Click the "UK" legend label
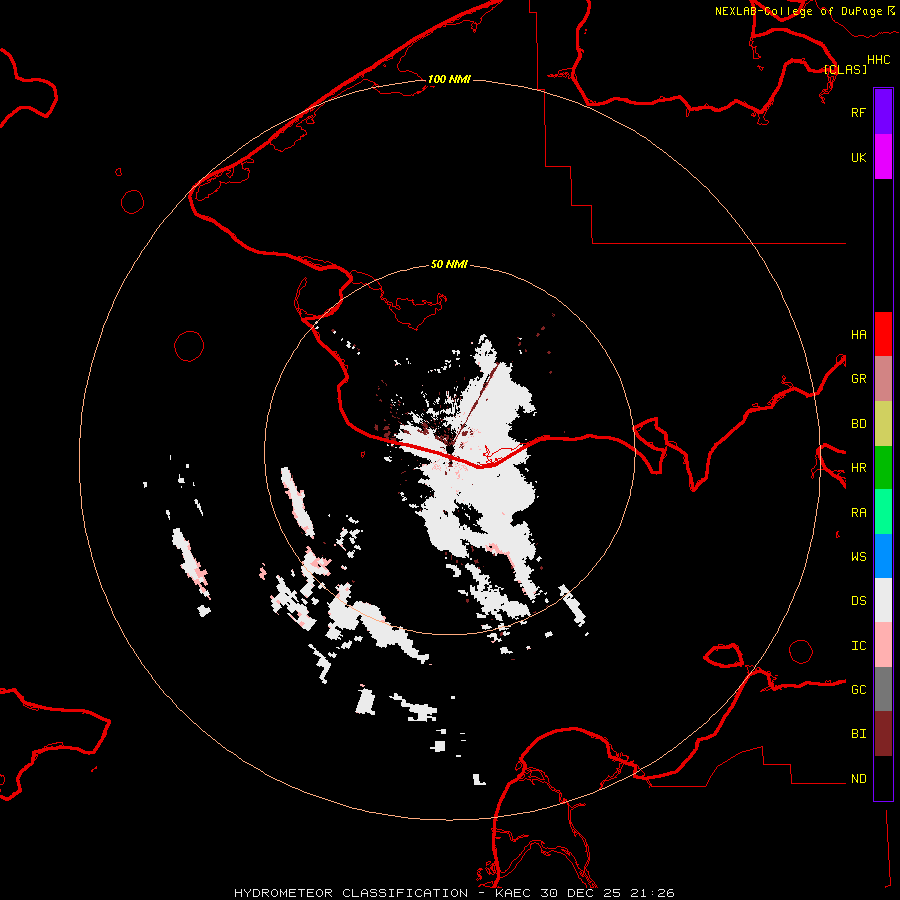This screenshot has height=900, width=900. pyautogui.click(x=858, y=157)
